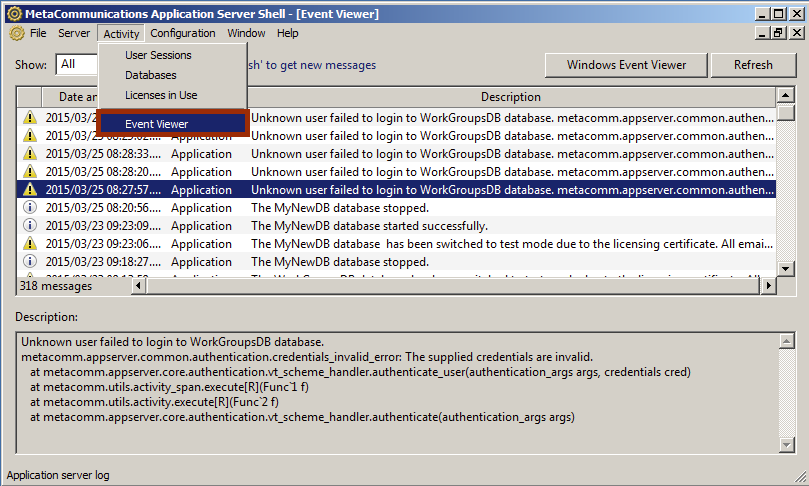The height and width of the screenshot is (486, 809).
Task: Select Event Viewer menu entry
Action: 172,124
